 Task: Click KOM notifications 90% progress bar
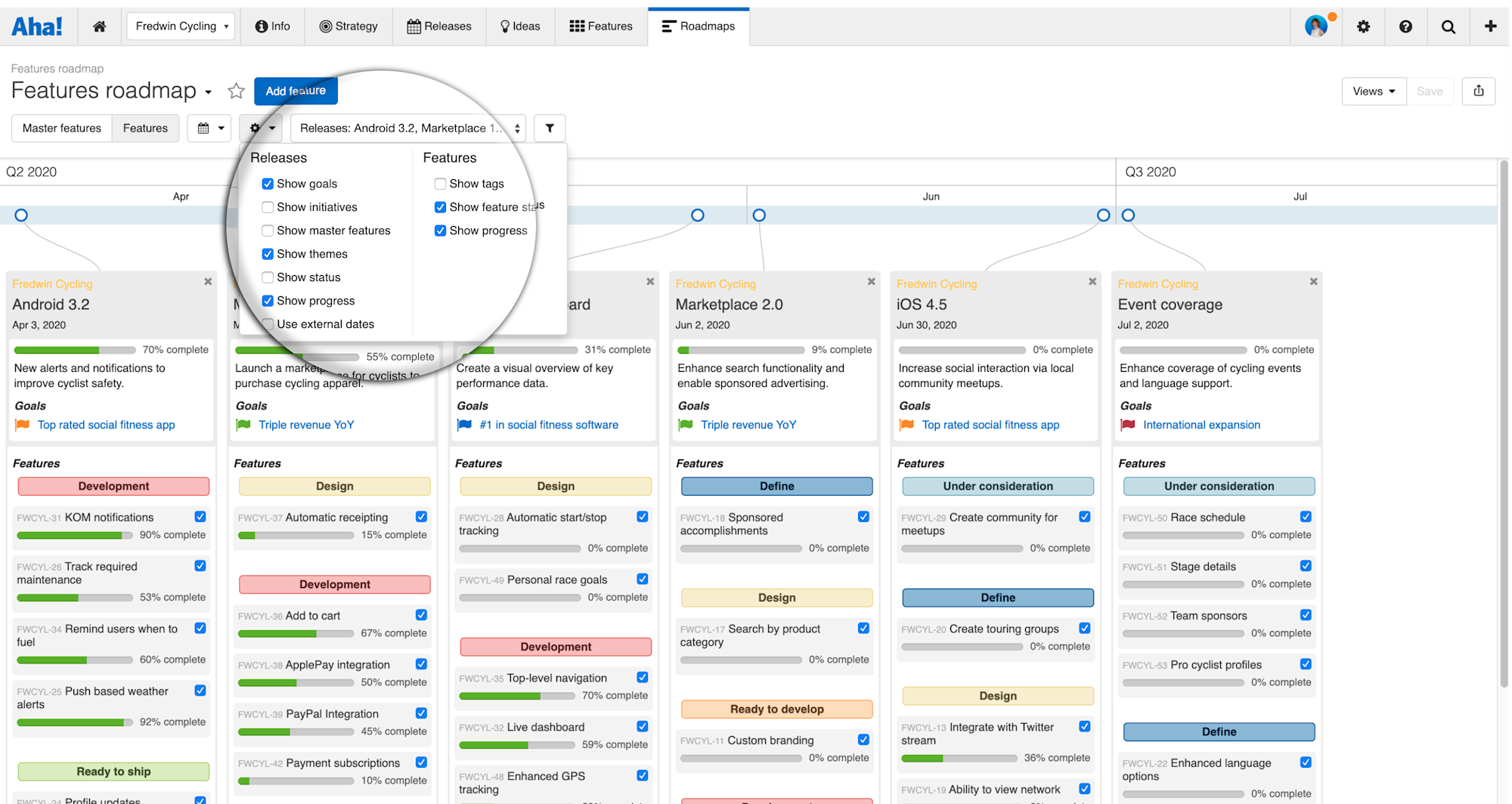pos(75,535)
